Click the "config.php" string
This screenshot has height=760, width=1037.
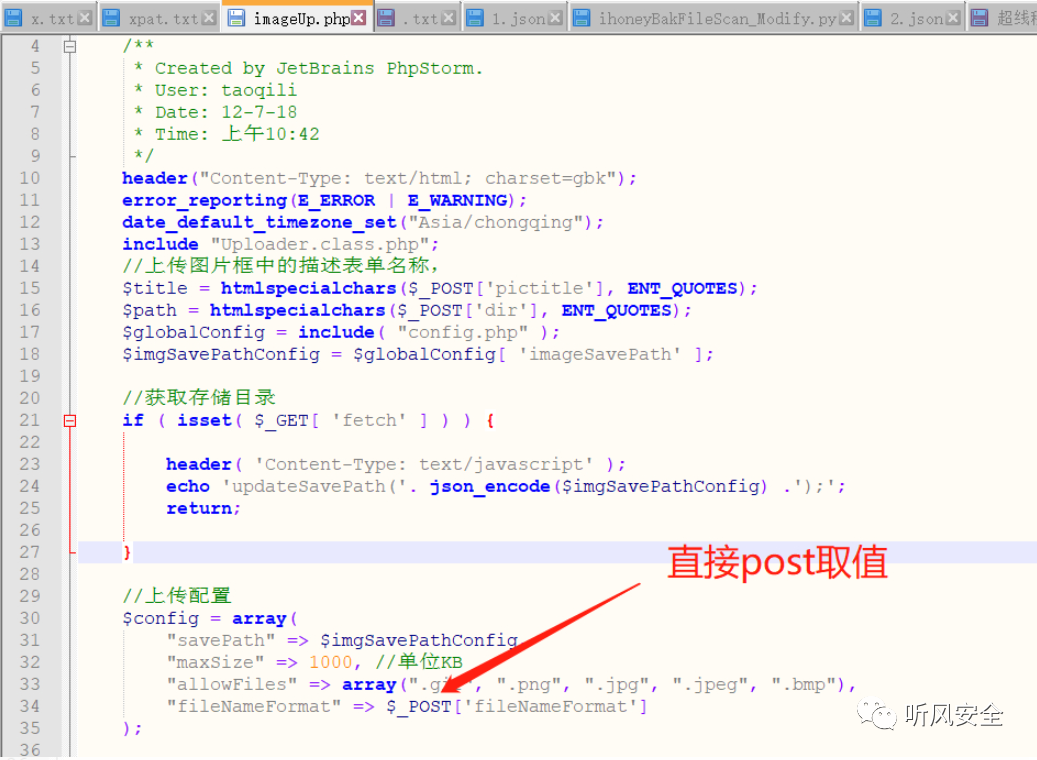click(x=463, y=332)
